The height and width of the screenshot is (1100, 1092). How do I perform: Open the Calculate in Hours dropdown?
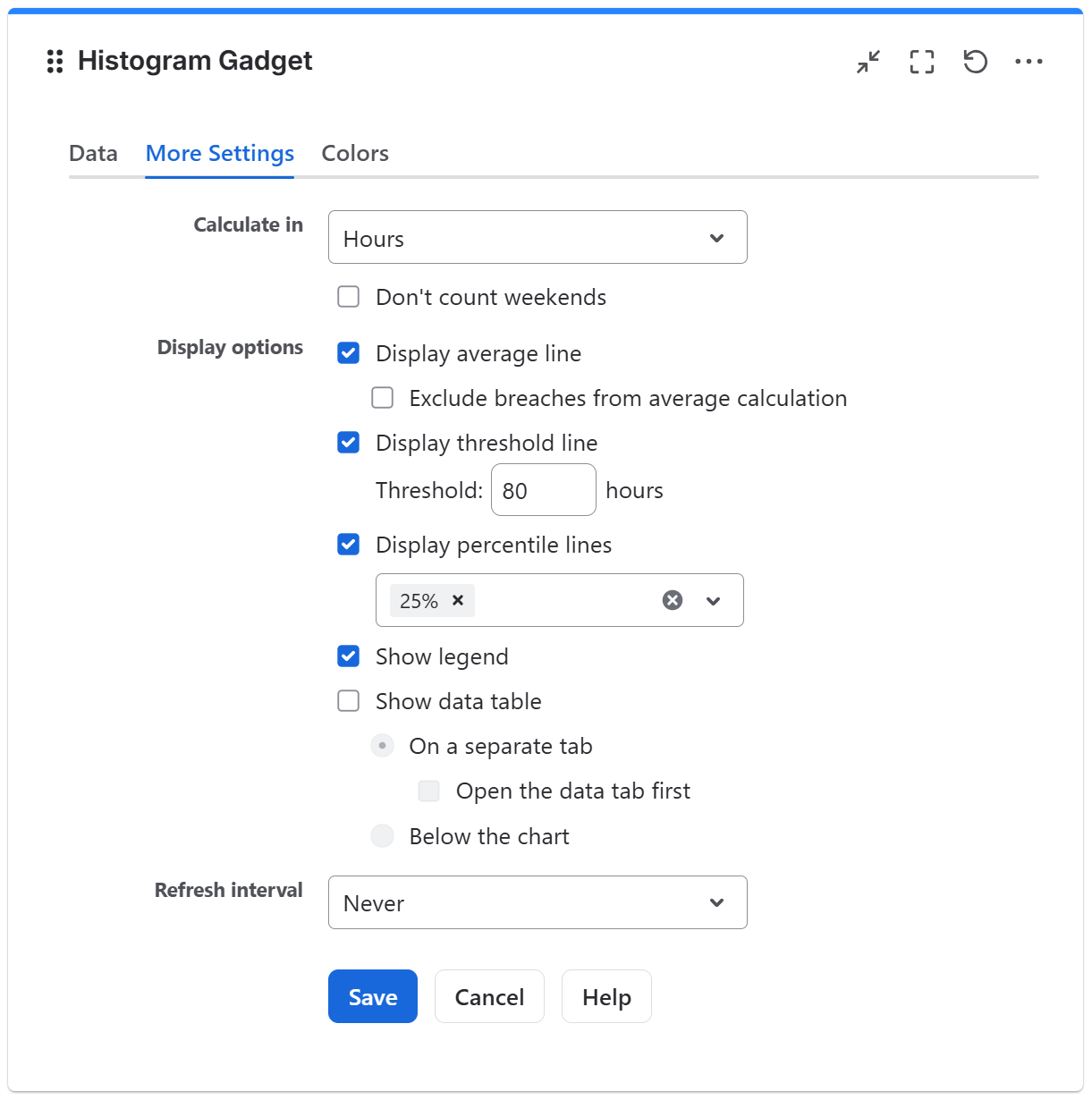coord(538,237)
